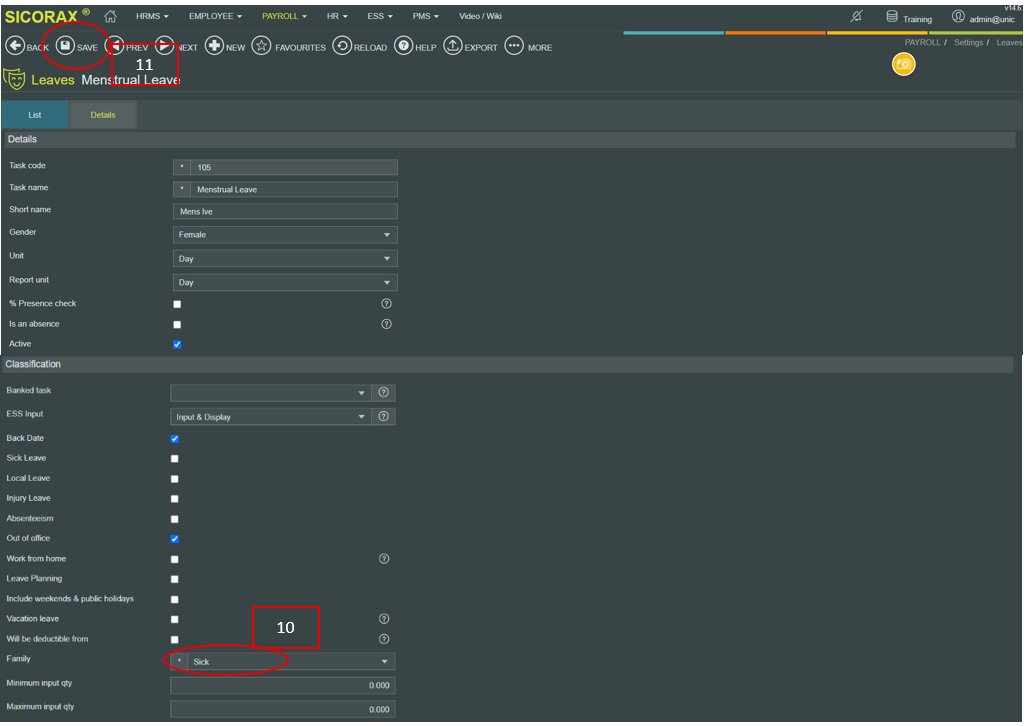
Task: Click the Training database icon
Action: [x=891, y=16]
